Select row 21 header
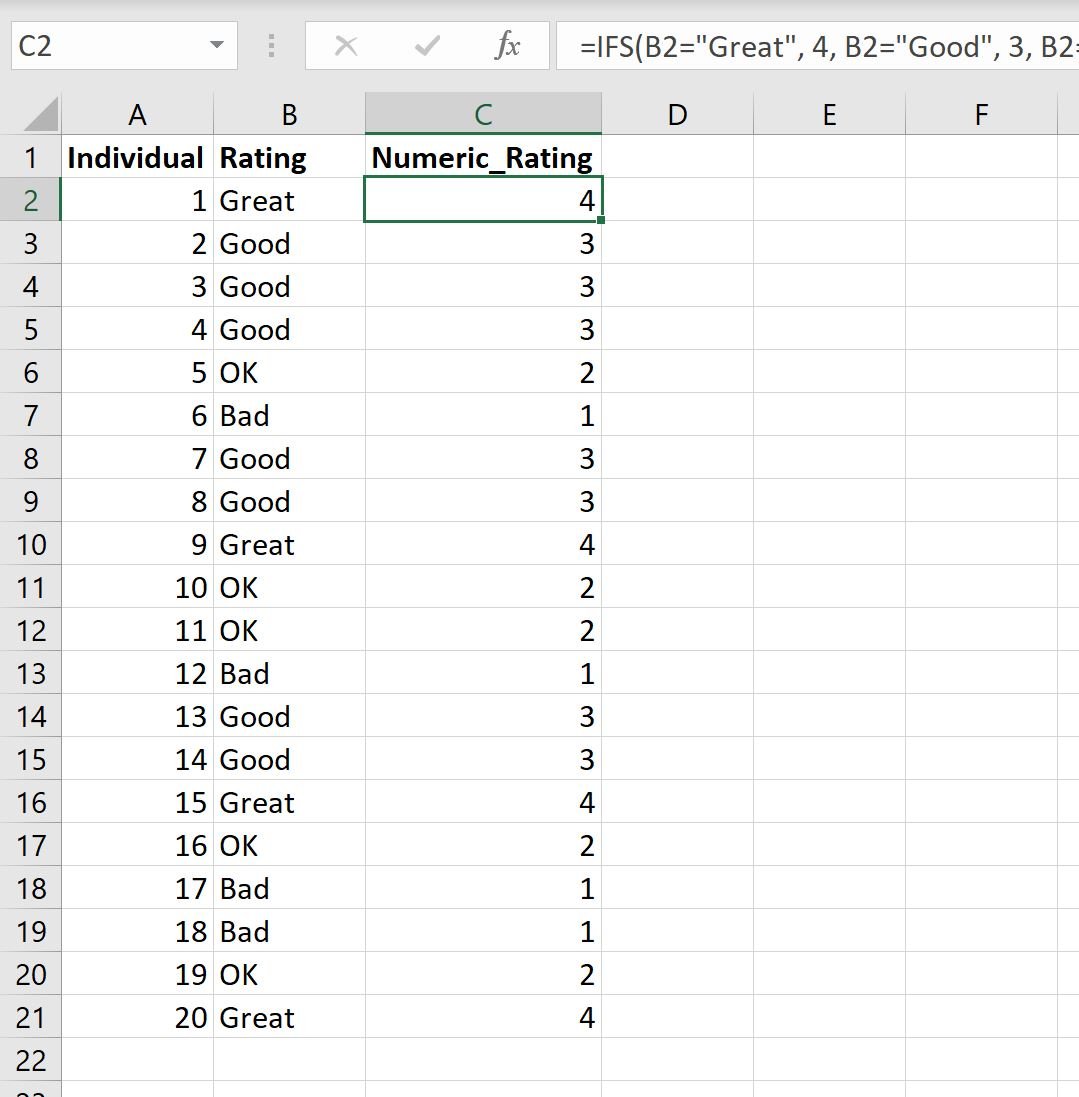Screen dimensions: 1079x1097 30,1017
